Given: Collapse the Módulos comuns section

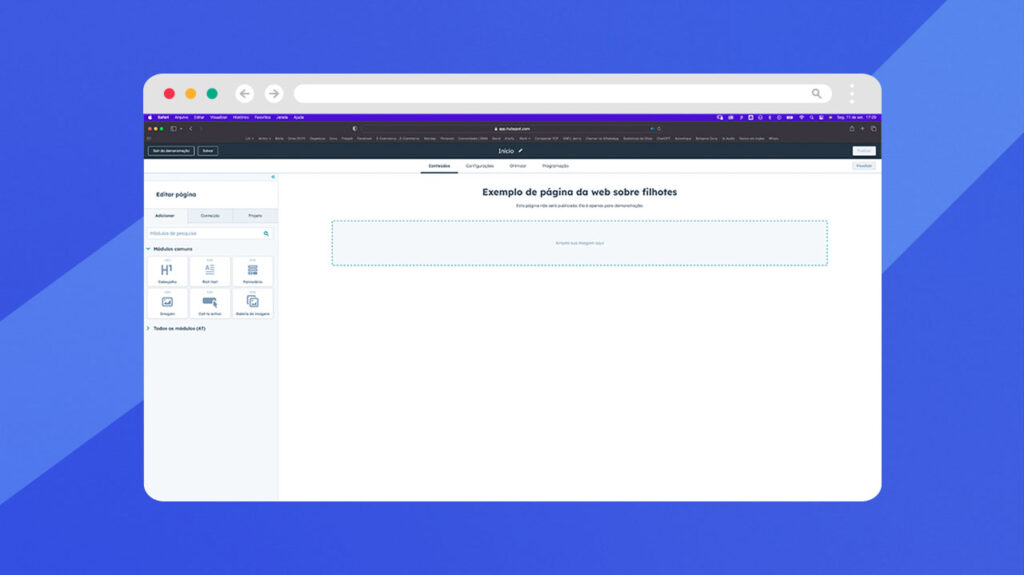Looking at the screenshot, I should pyautogui.click(x=148, y=249).
